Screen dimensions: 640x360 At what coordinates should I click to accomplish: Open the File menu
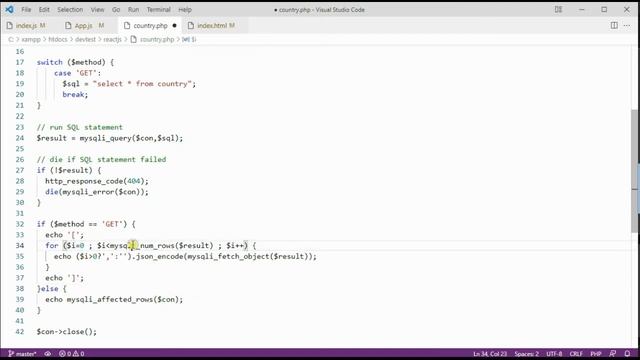(26, 9)
